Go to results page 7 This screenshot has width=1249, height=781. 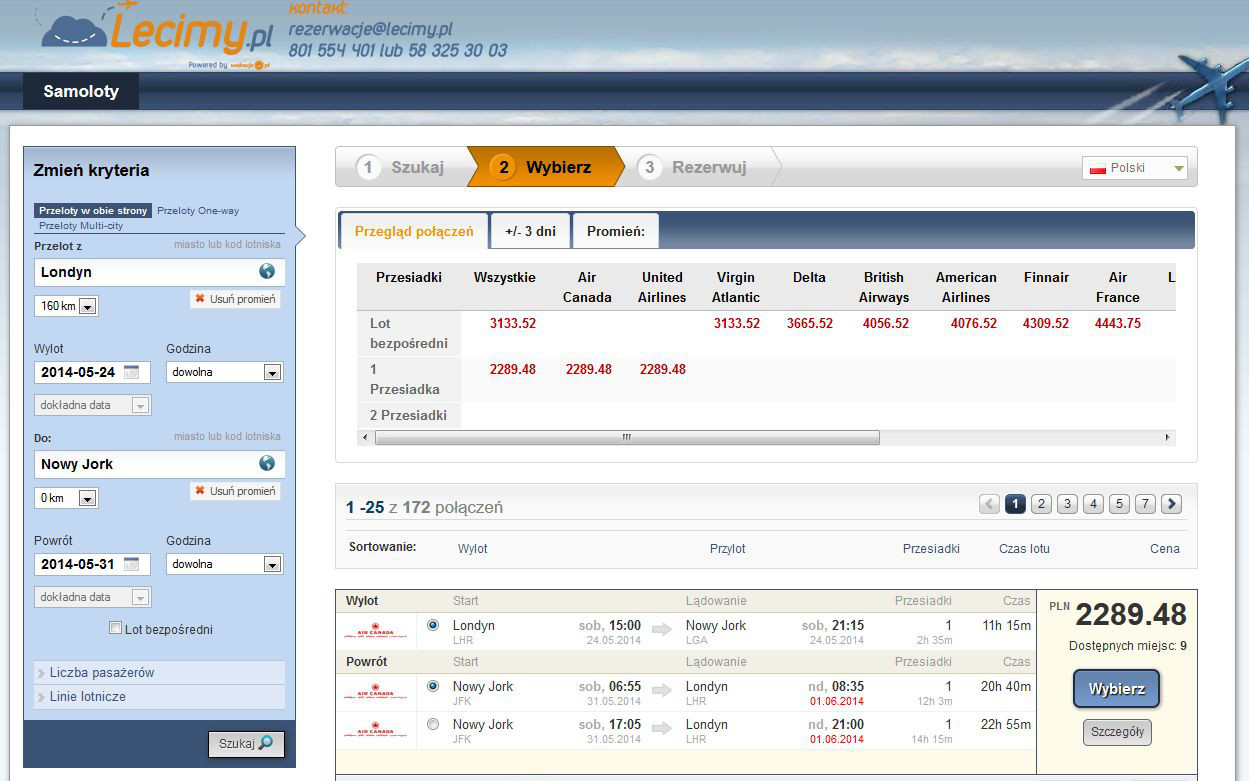(1145, 504)
